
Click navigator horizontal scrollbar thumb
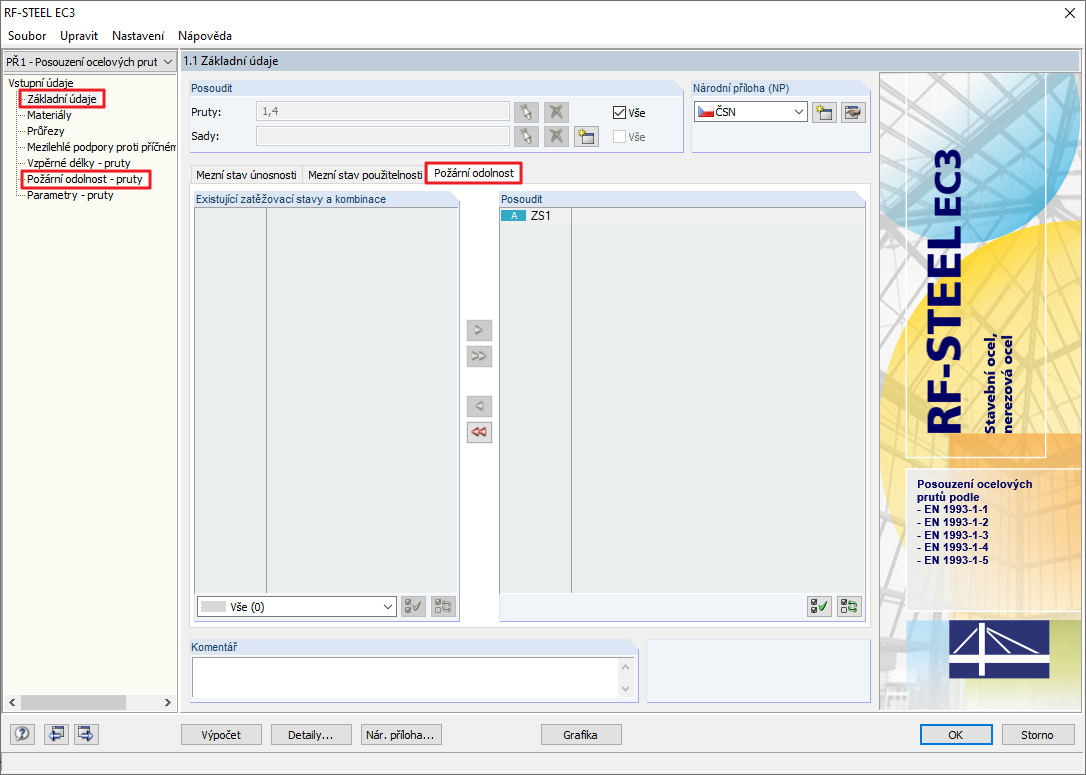[73, 702]
